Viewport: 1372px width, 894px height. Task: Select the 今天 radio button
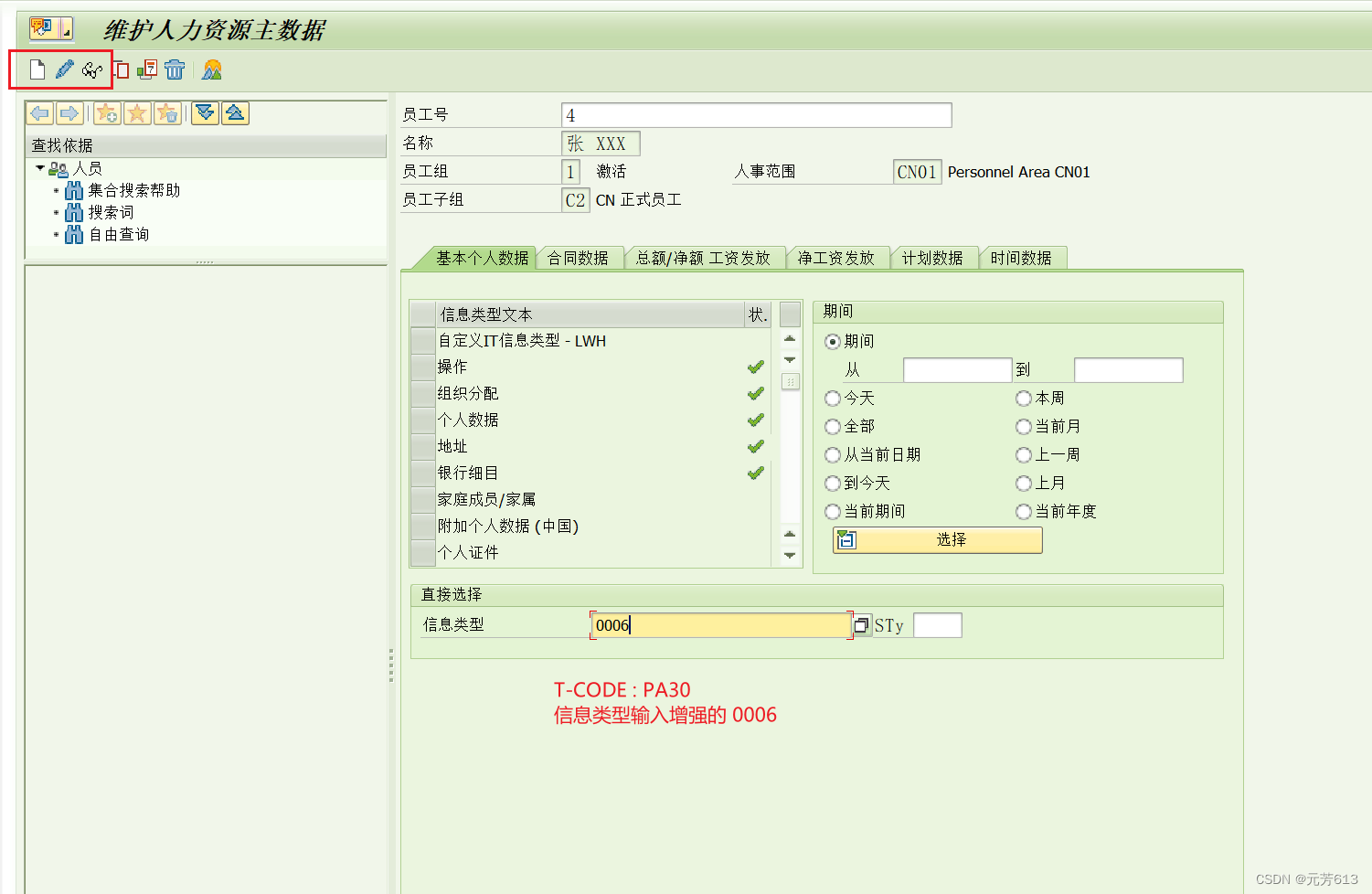[833, 399]
